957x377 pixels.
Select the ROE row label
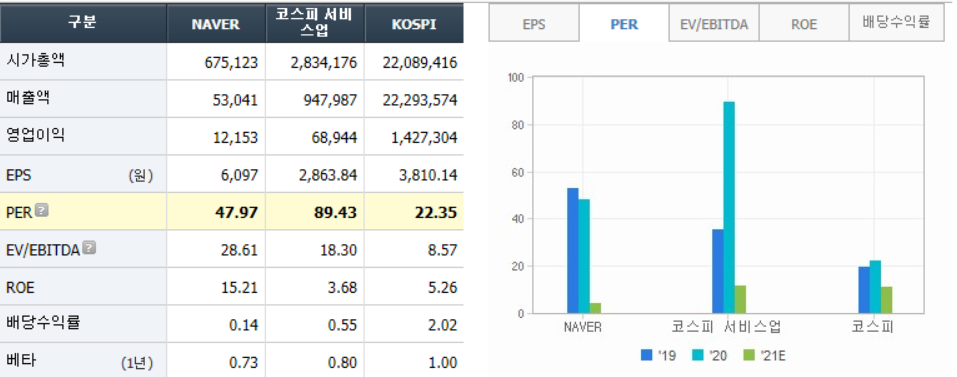(x=20, y=287)
